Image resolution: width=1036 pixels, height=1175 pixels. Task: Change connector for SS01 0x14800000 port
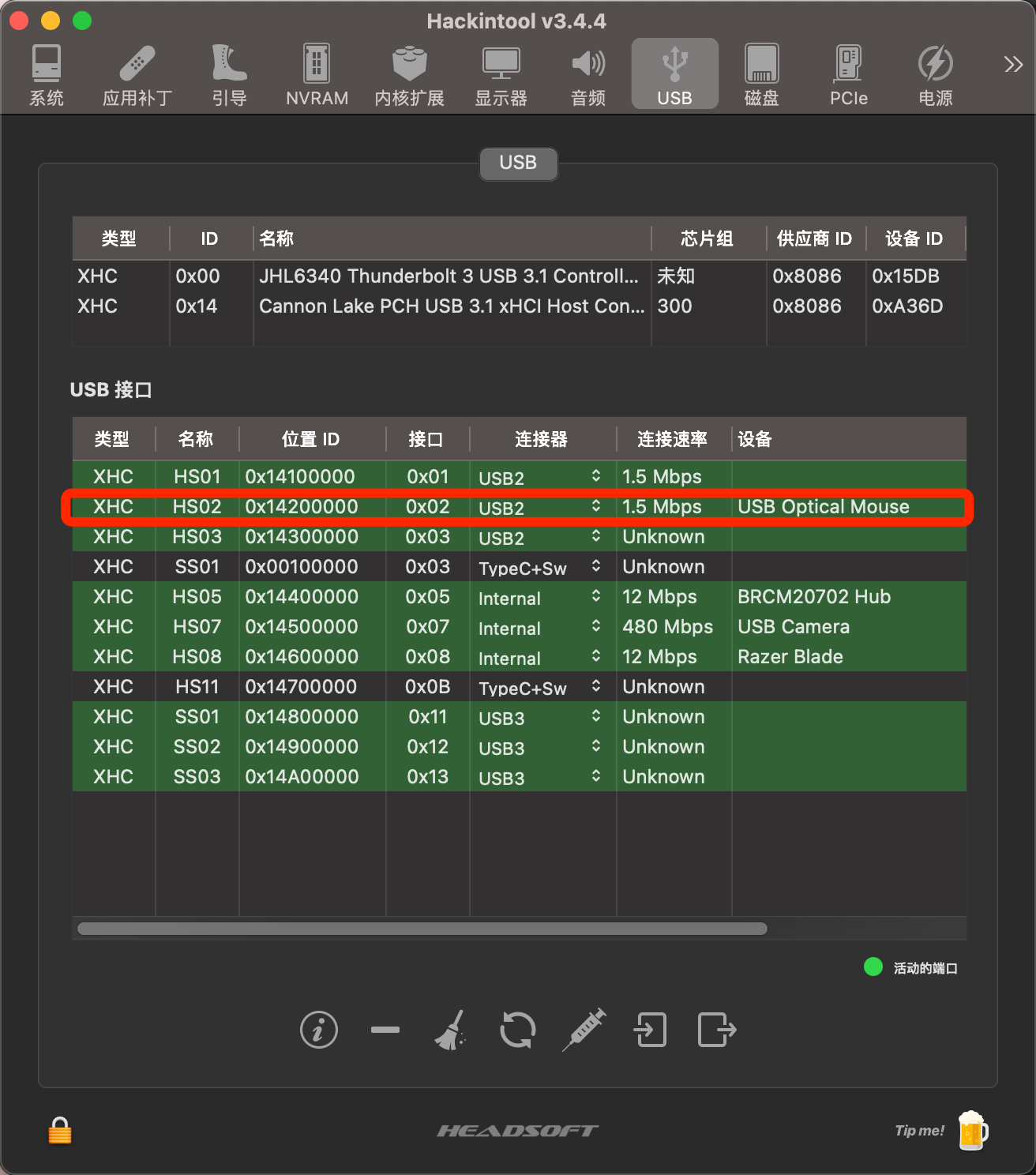542,717
